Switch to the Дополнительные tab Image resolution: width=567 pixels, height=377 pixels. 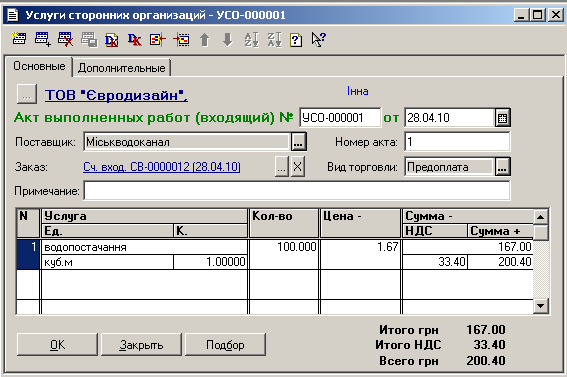pos(122,68)
